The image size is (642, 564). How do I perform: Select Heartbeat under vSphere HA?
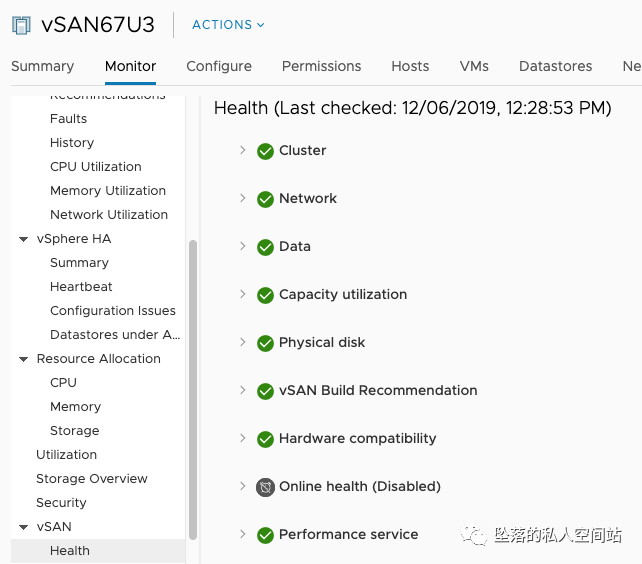click(81, 287)
